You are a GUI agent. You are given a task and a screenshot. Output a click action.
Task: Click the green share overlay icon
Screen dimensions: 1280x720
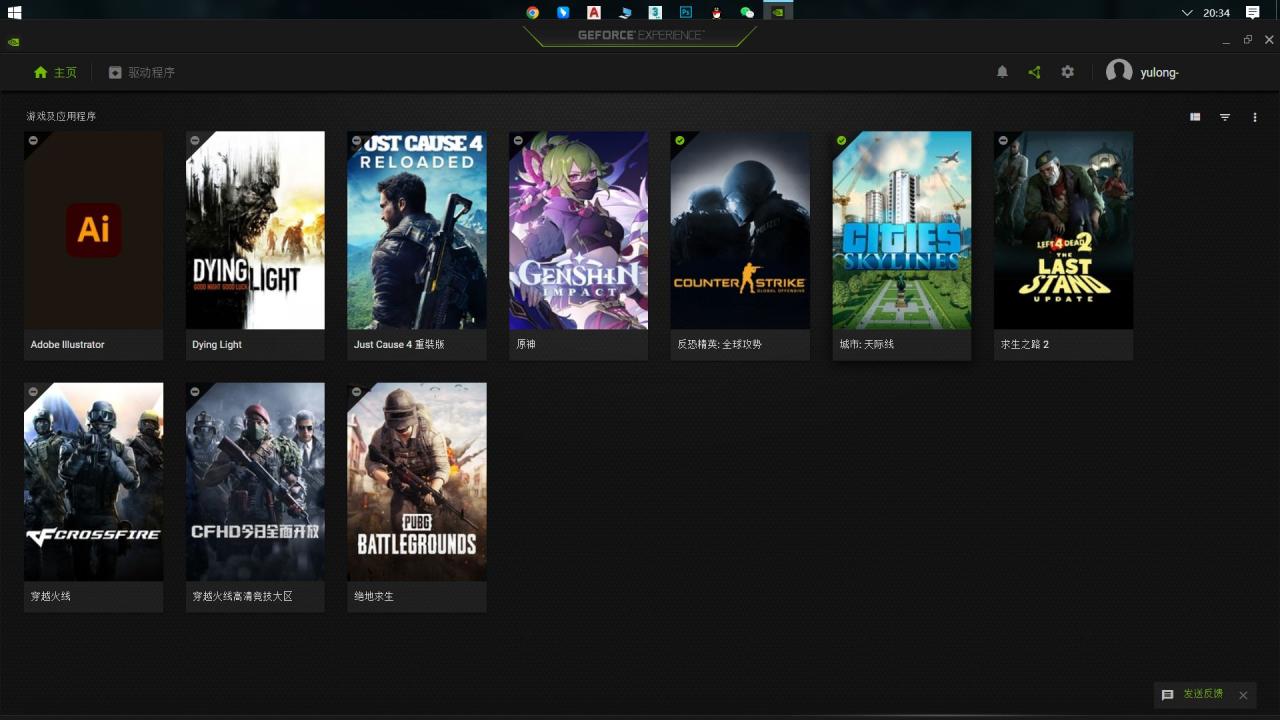(x=1034, y=72)
